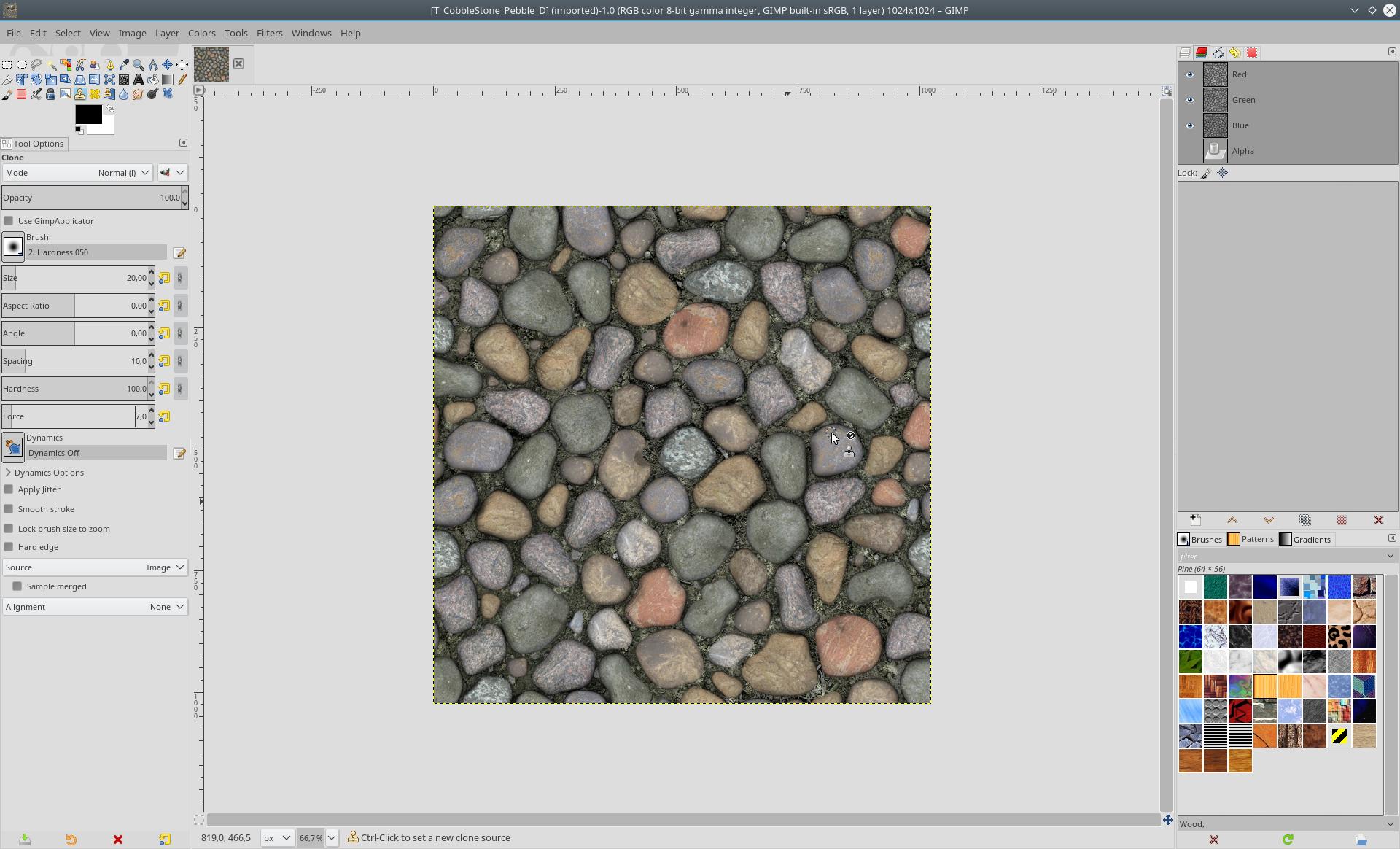1400x849 pixels.
Task: Select the Scissors Select tool
Action: 80,65
